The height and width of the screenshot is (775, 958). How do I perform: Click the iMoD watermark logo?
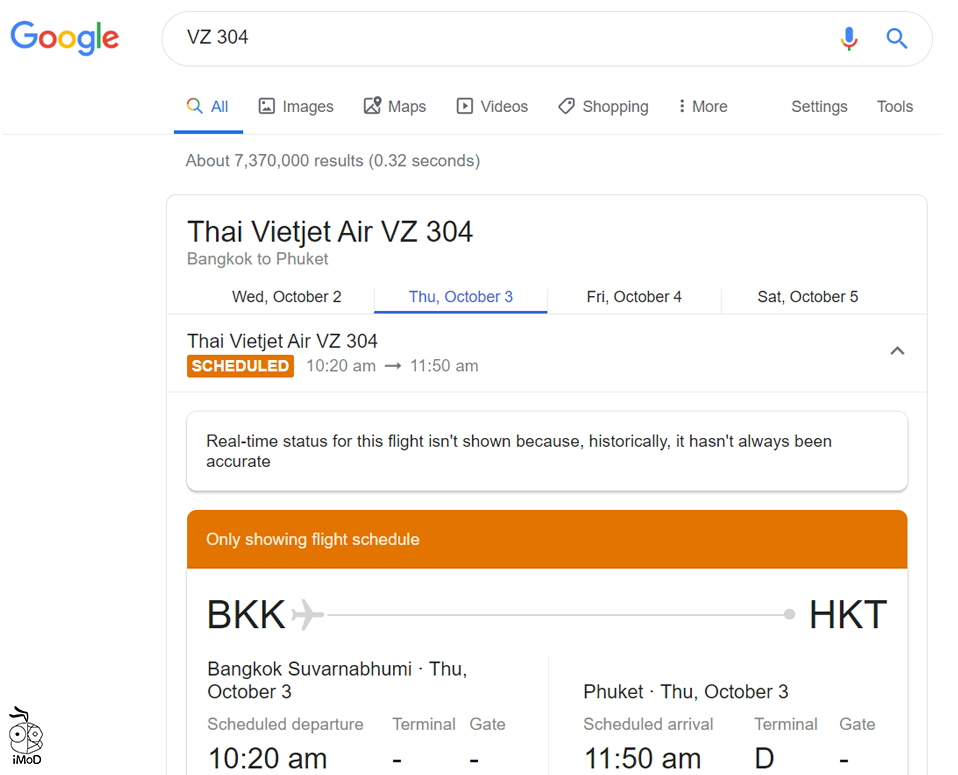(x=27, y=737)
